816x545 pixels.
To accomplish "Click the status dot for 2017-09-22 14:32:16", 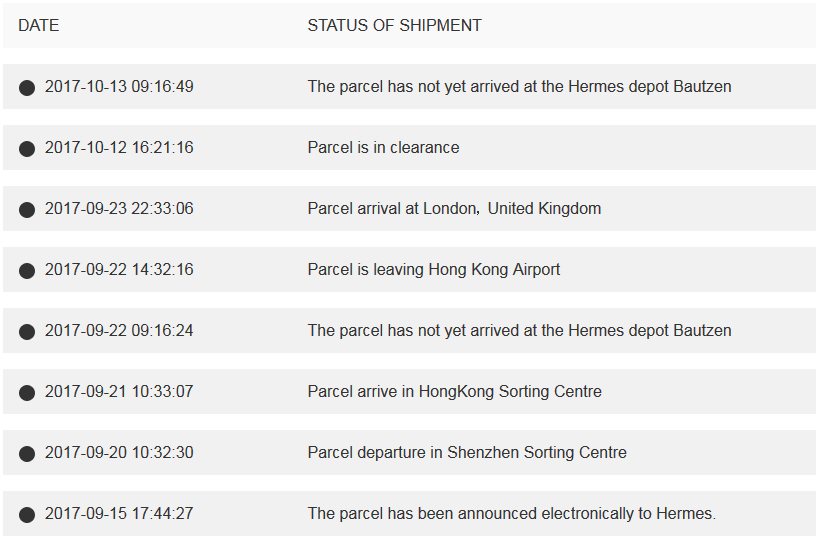I will pos(27,271).
